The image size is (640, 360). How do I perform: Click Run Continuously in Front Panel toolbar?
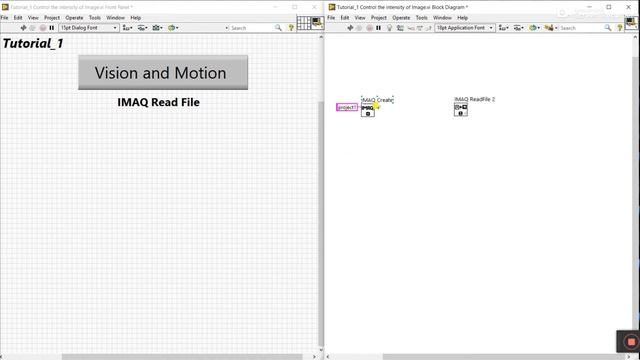[33, 28]
